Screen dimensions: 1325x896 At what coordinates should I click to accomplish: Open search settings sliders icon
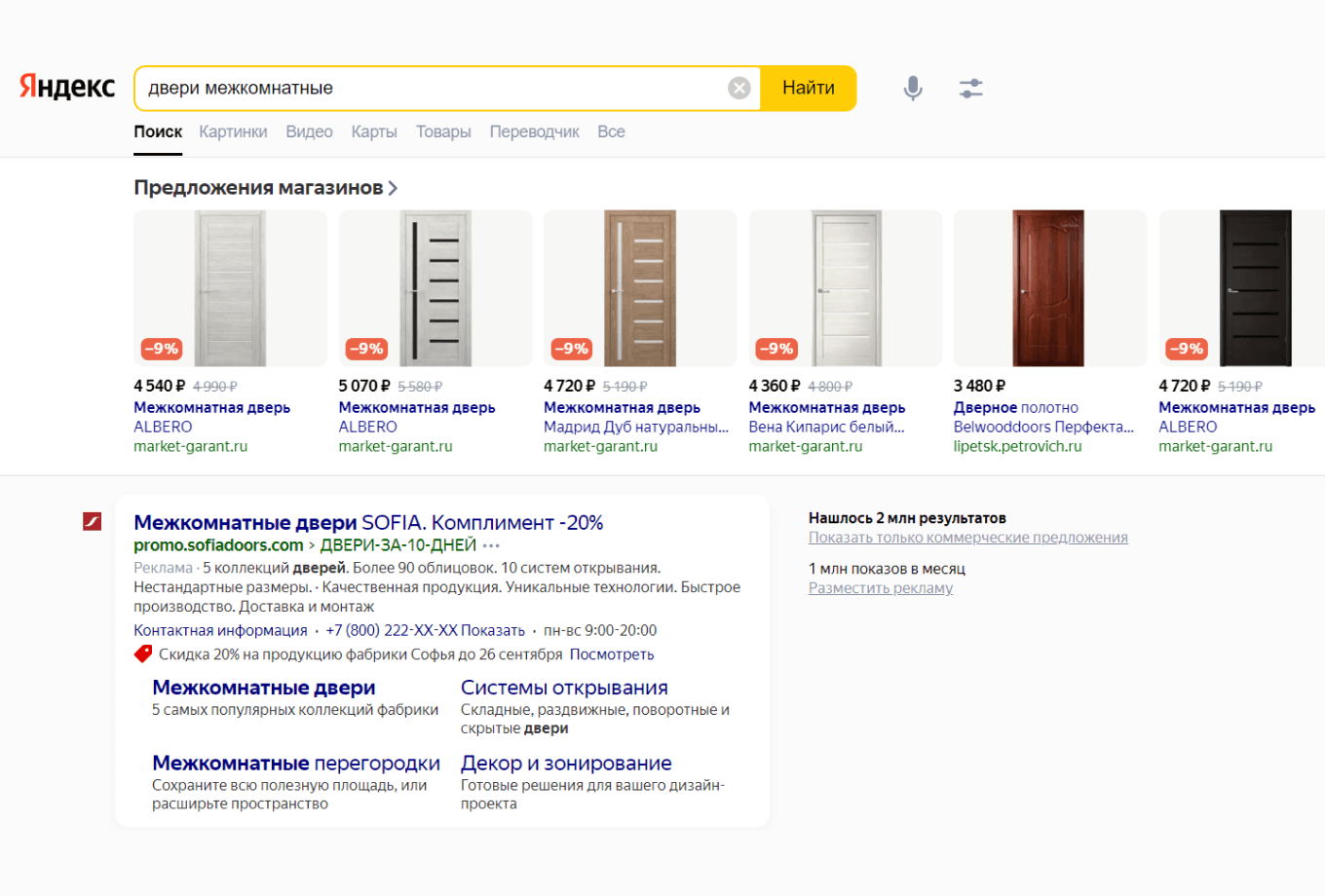click(970, 89)
